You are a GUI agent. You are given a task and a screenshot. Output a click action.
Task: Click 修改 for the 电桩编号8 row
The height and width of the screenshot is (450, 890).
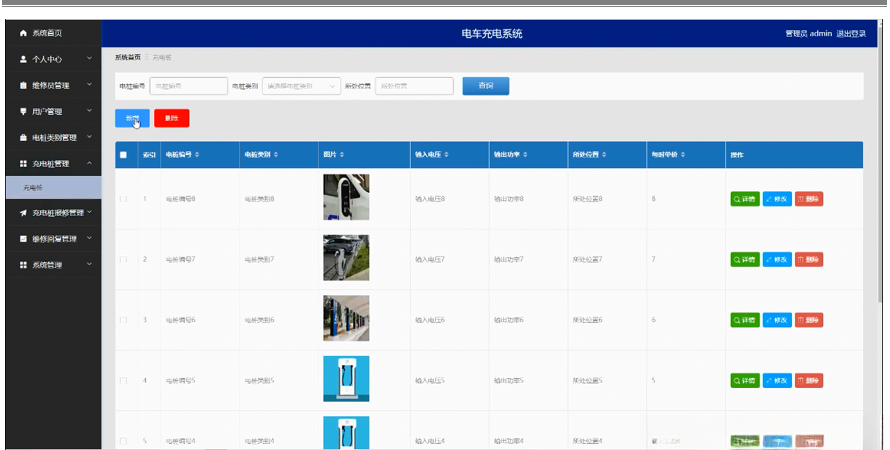tap(777, 199)
